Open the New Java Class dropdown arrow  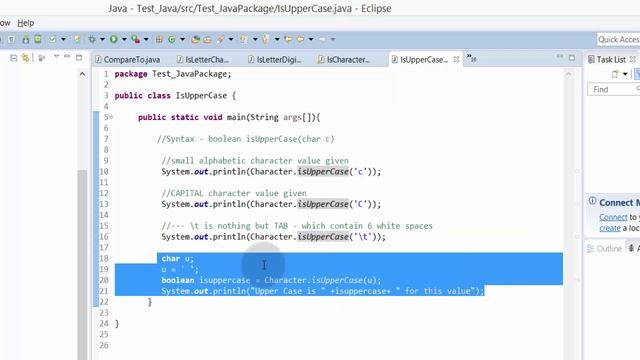182,40
